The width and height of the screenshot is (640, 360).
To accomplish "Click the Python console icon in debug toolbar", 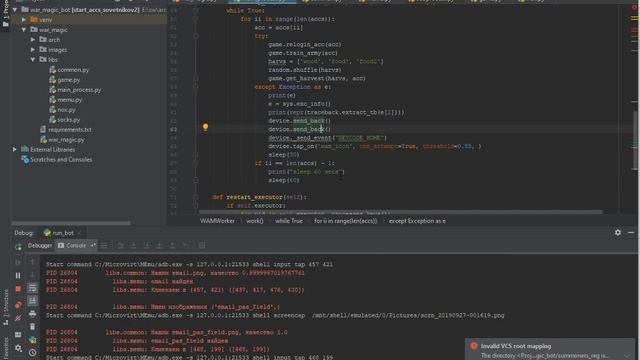I will [x=33, y=340].
